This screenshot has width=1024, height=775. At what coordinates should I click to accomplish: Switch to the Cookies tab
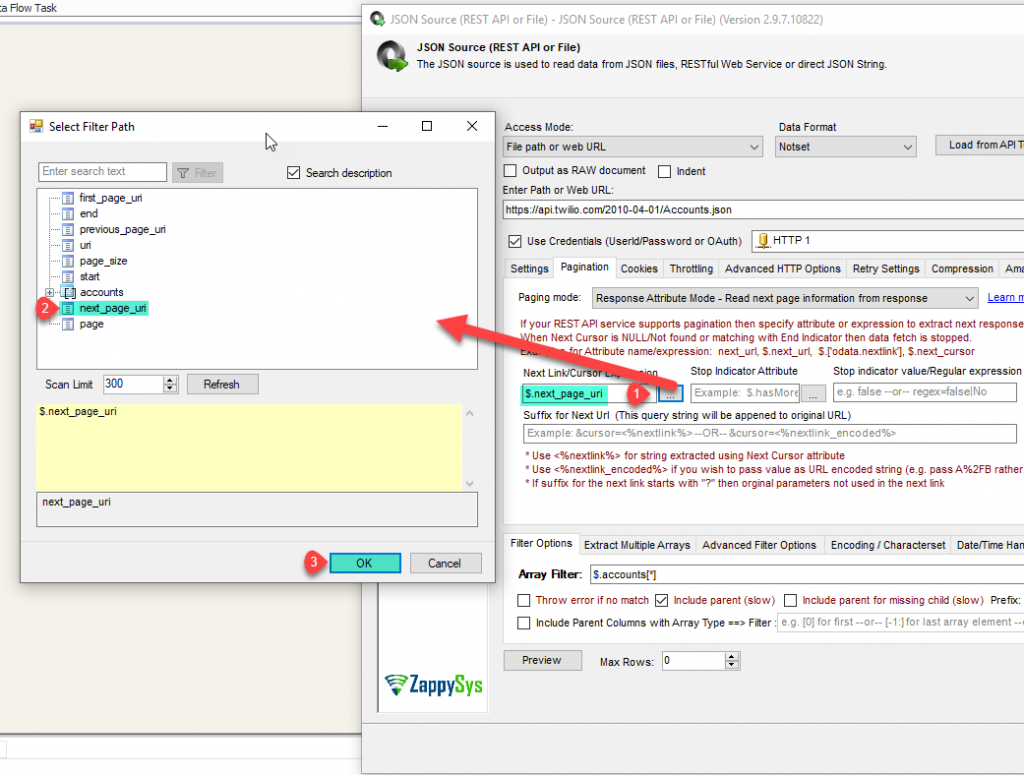point(639,268)
